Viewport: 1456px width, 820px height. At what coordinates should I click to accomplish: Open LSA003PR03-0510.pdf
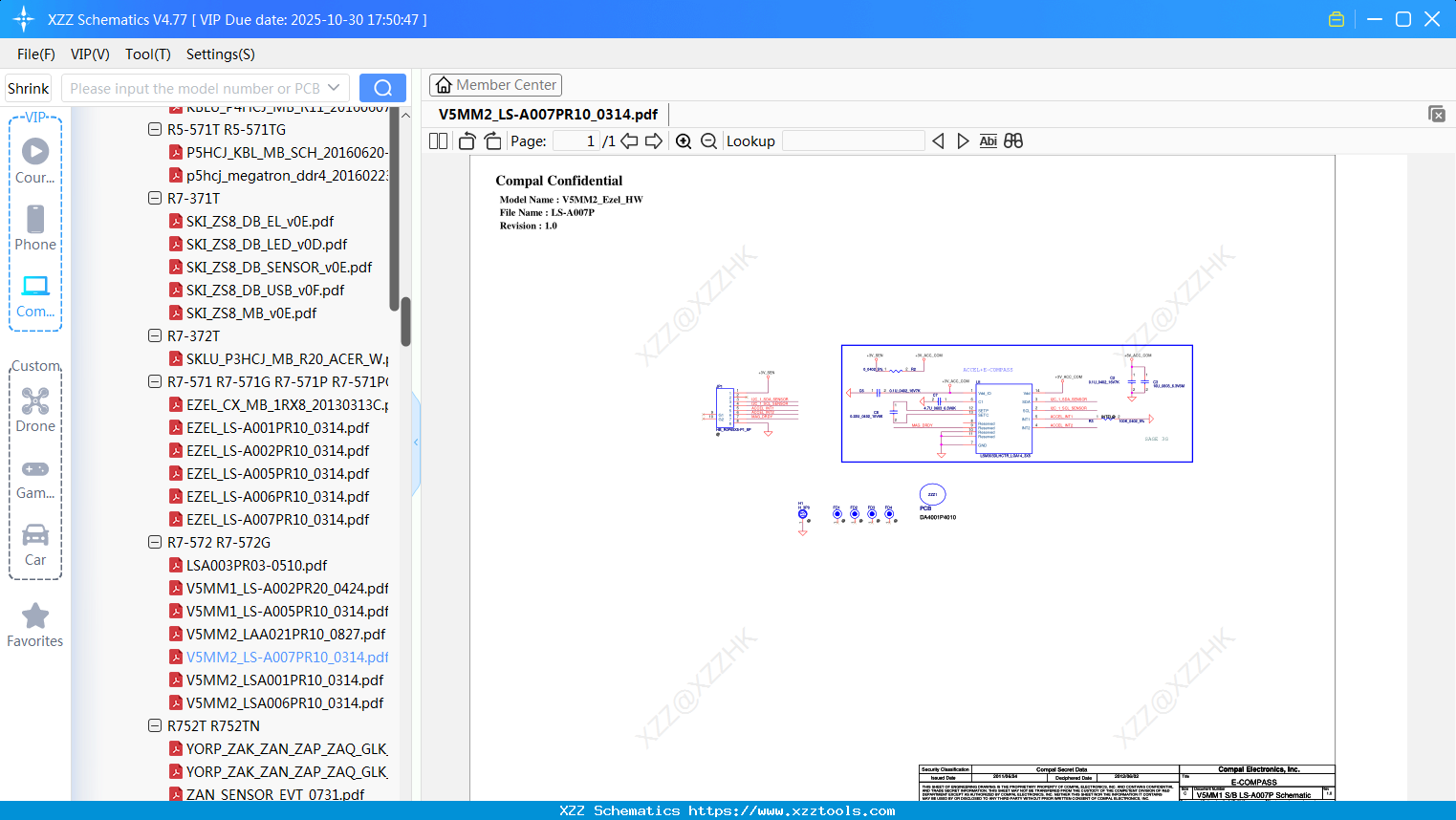coord(256,565)
